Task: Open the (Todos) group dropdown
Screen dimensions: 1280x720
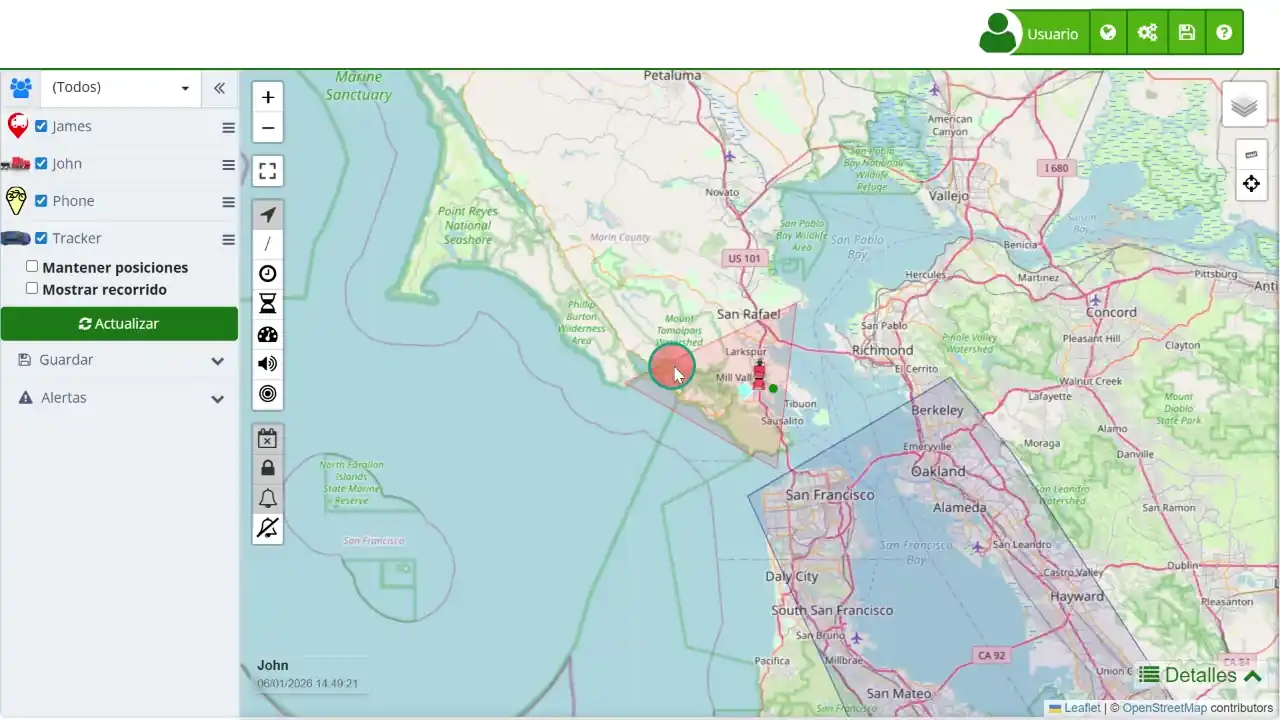Action: pos(118,88)
